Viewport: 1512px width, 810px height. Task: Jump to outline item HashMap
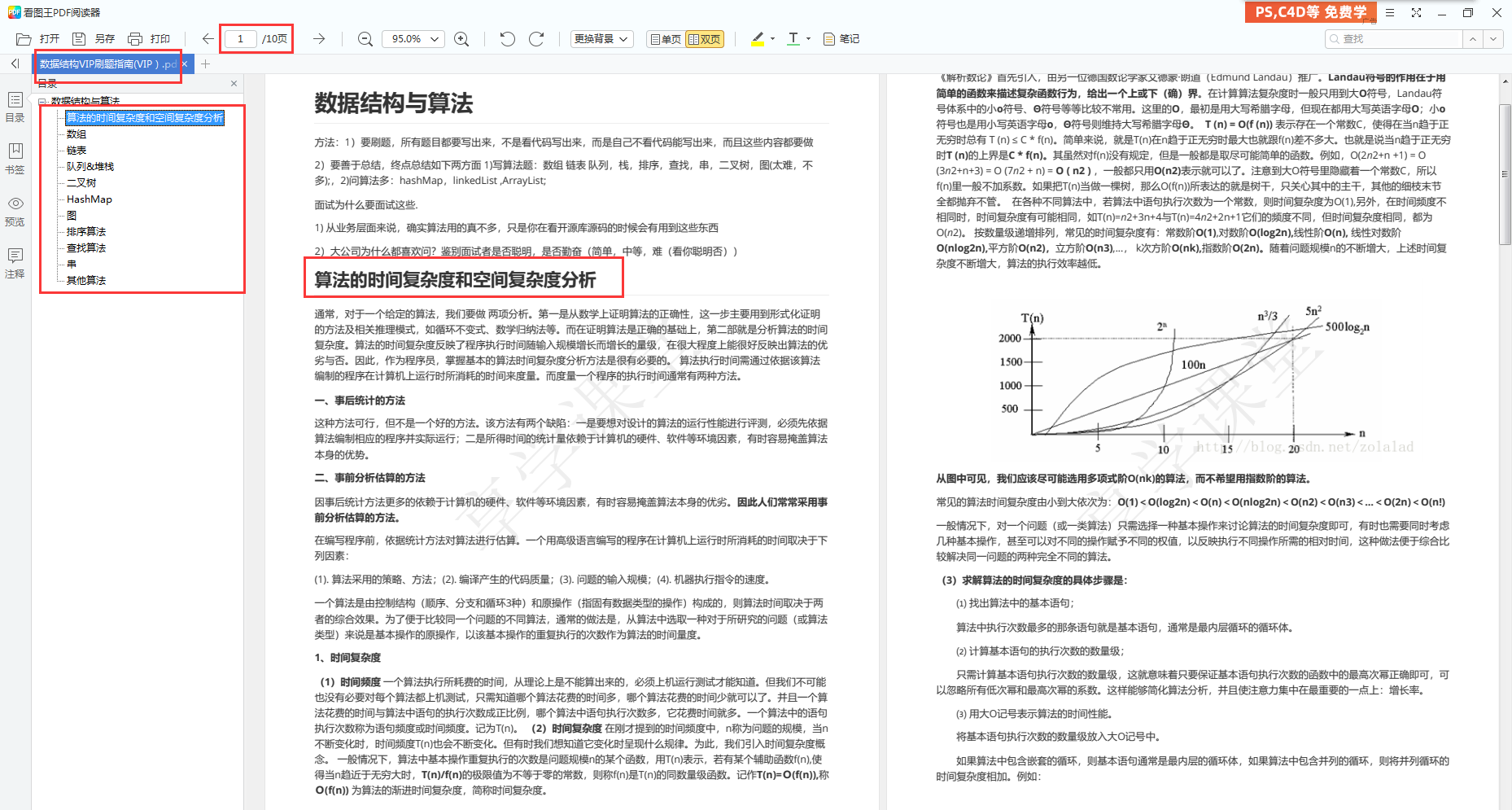tap(90, 199)
